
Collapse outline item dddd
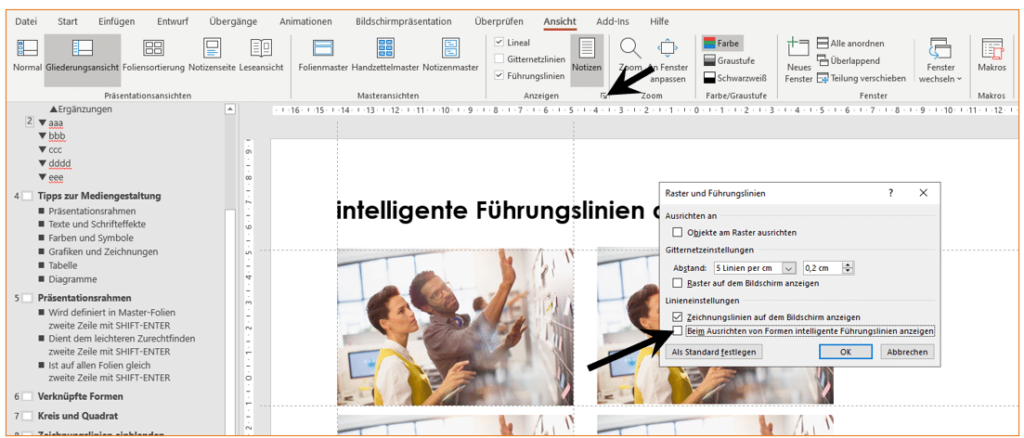click(x=42, y=163)
